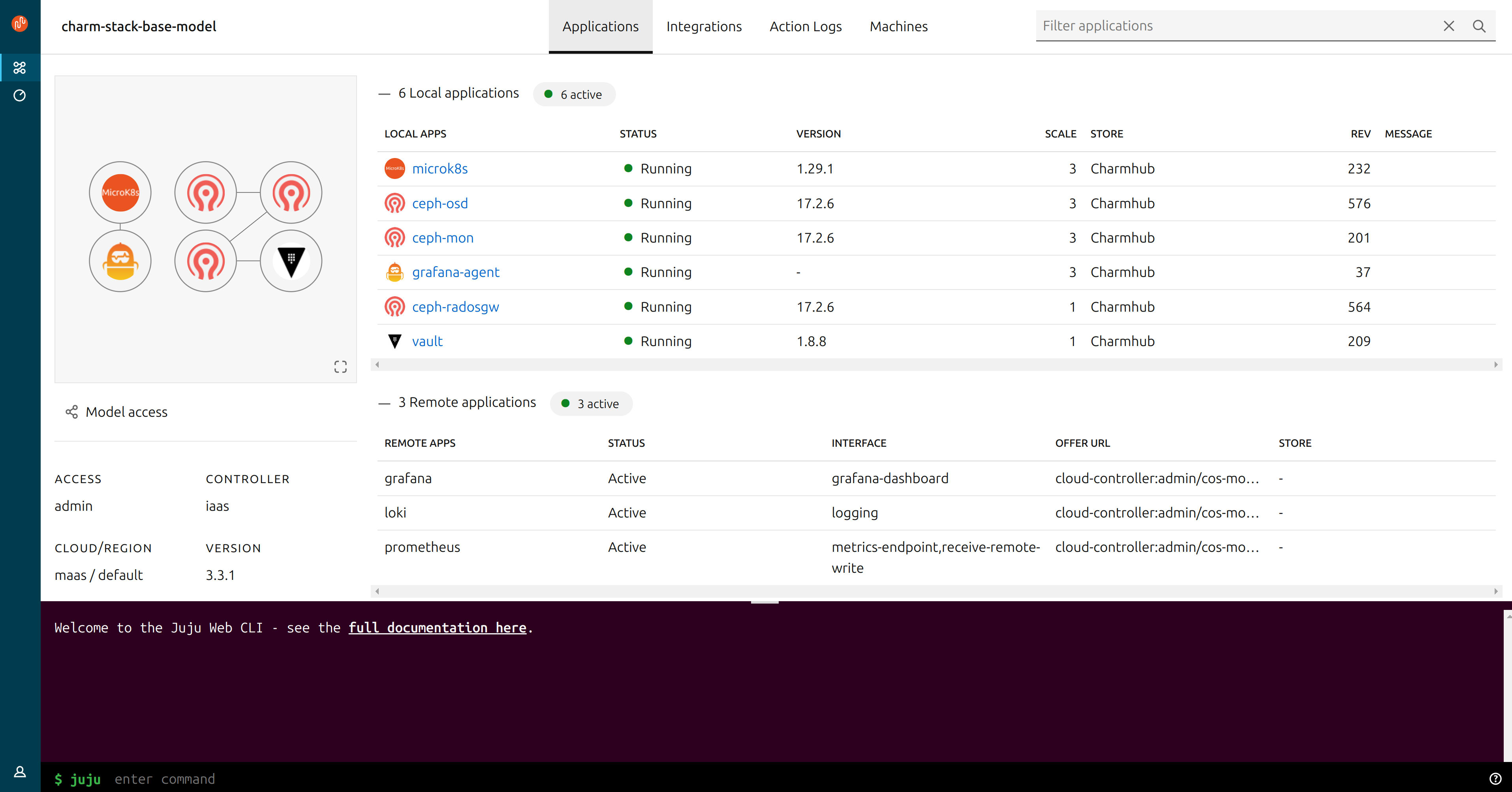
Task: Click the microk8s version 1.29.1 cell
Action: tap(815, 169)
